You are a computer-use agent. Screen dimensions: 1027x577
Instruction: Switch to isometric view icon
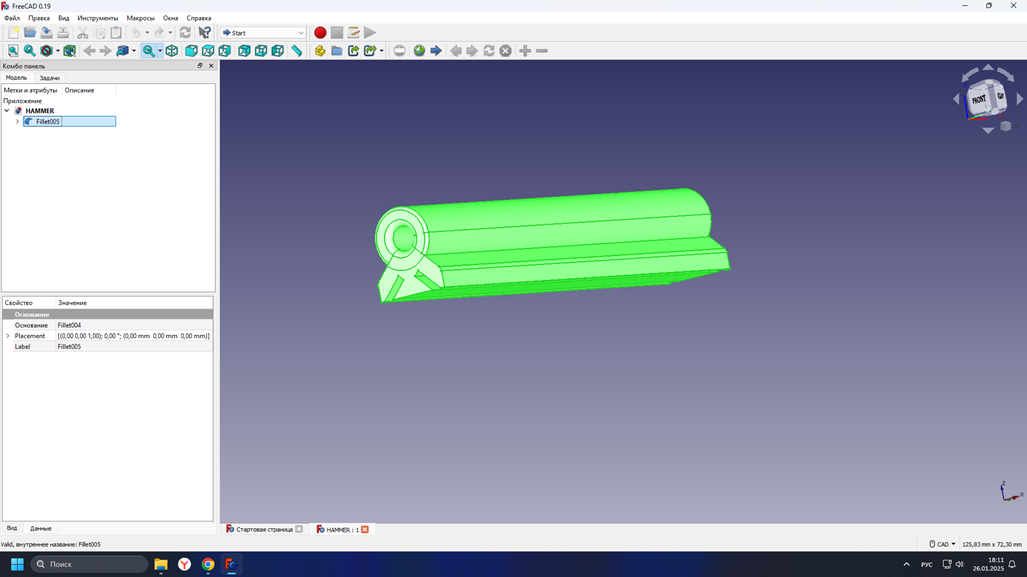click(x=172, y=51)
